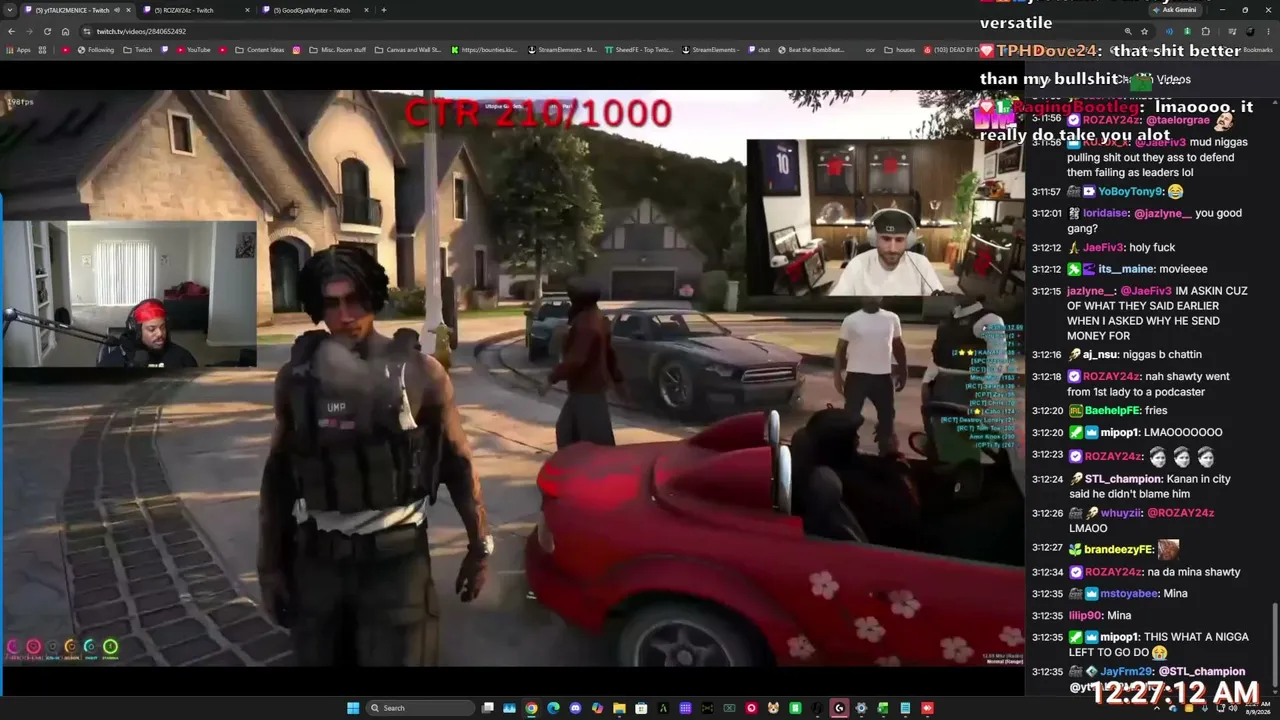This screenshot has height=720, width=1280.
Task: Open the mstoyabee username in chat
Action: pyautogui.click(x=1129, y=594)
